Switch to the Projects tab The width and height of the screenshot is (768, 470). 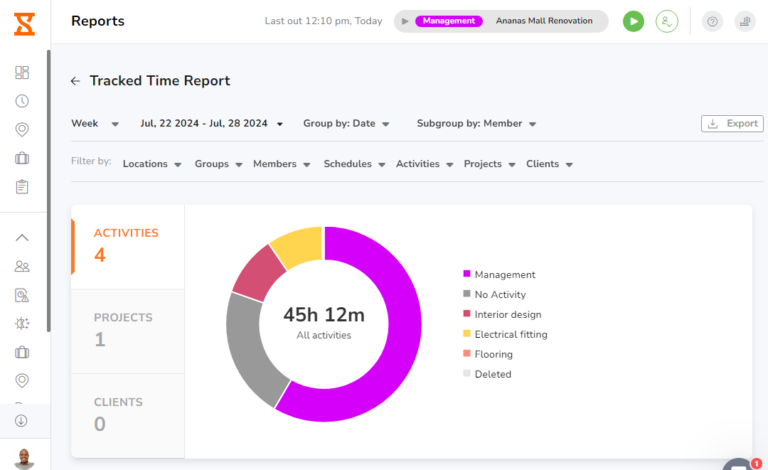click(x=127, y=329)
